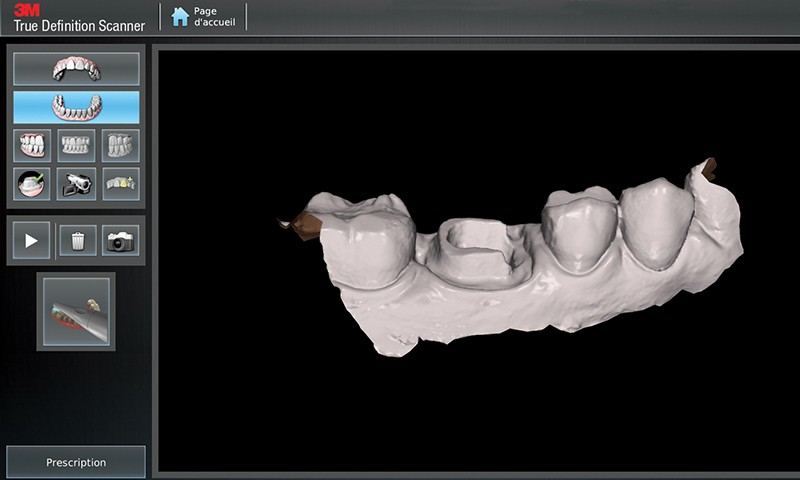800x480 pixels.
Task: Select the upper arch scan button
Action: (x=76, y=68)
